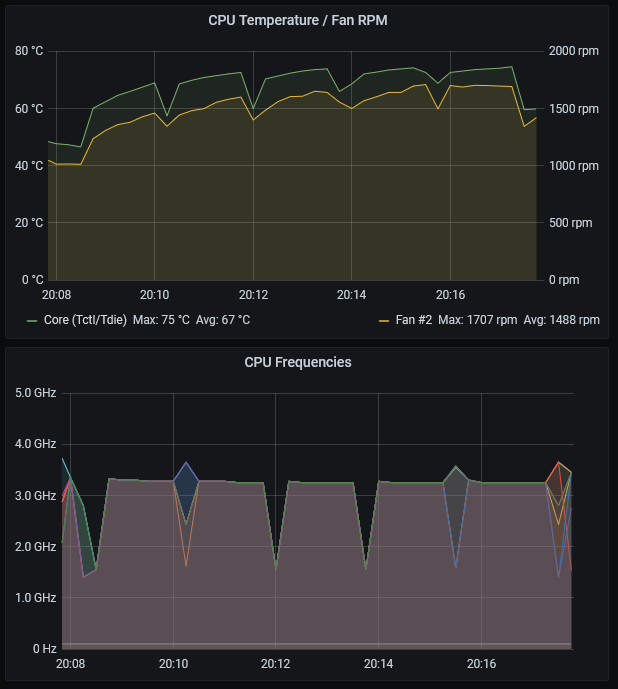Open the CPU Frequencies panel title menu
Image resolution: width=618 pixels, height=689 pixels.
pos(297,362)
